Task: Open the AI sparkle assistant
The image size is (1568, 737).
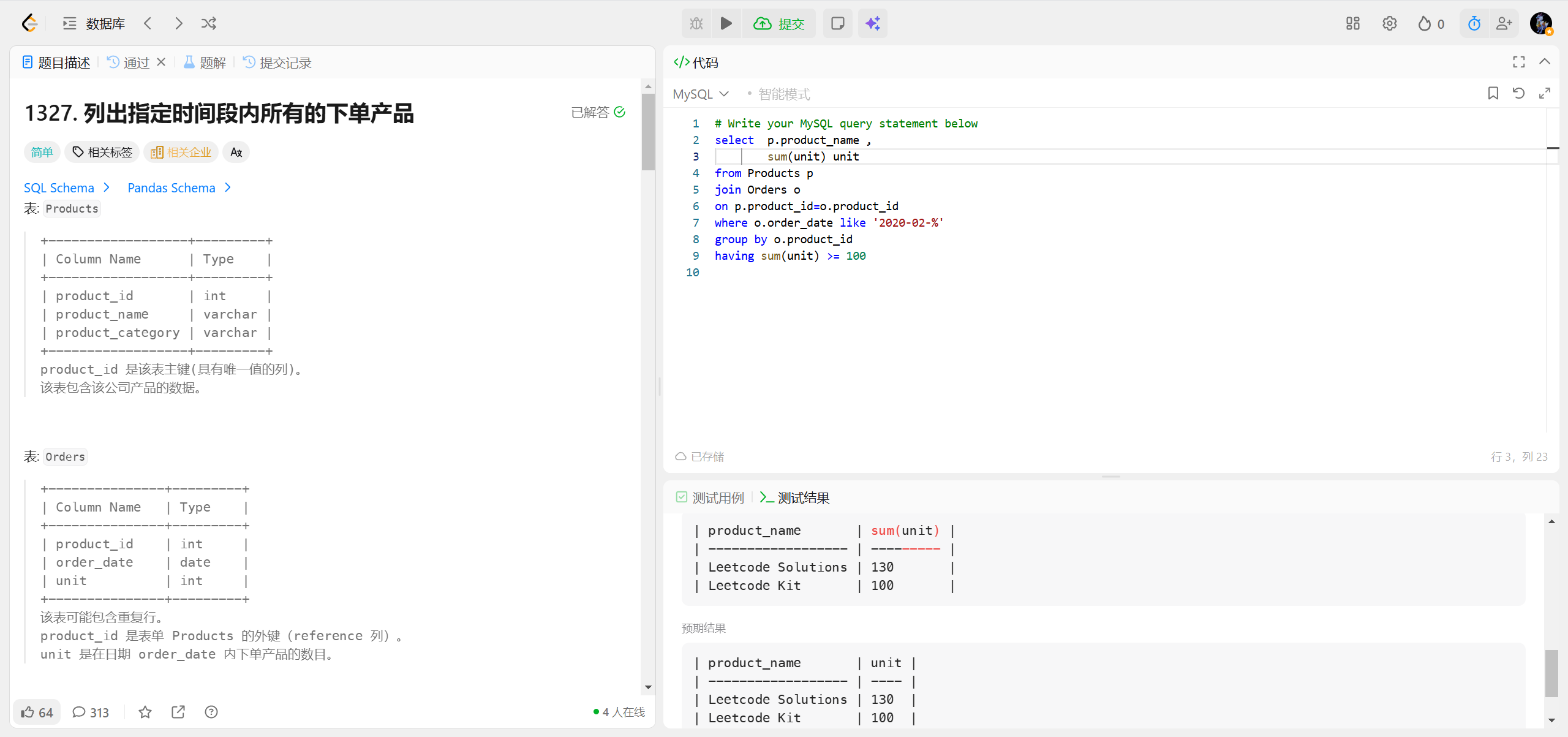Action: tap(872, 24)
